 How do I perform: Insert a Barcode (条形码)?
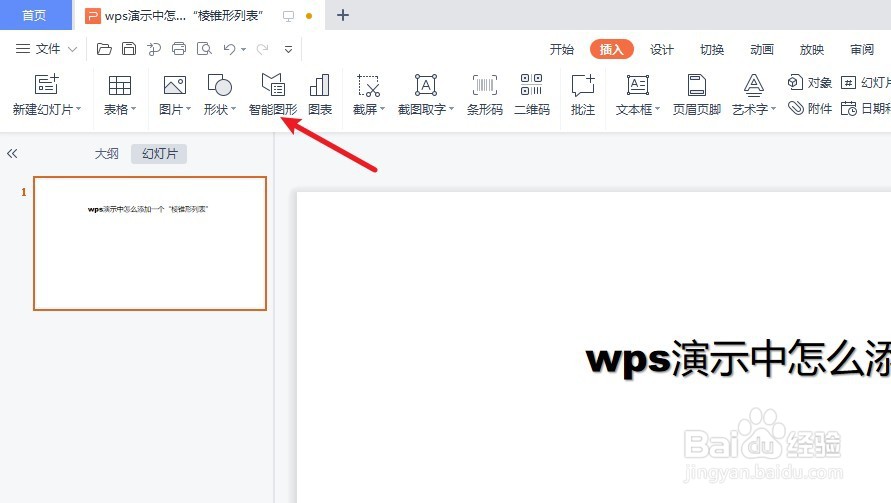pos(485,94)
